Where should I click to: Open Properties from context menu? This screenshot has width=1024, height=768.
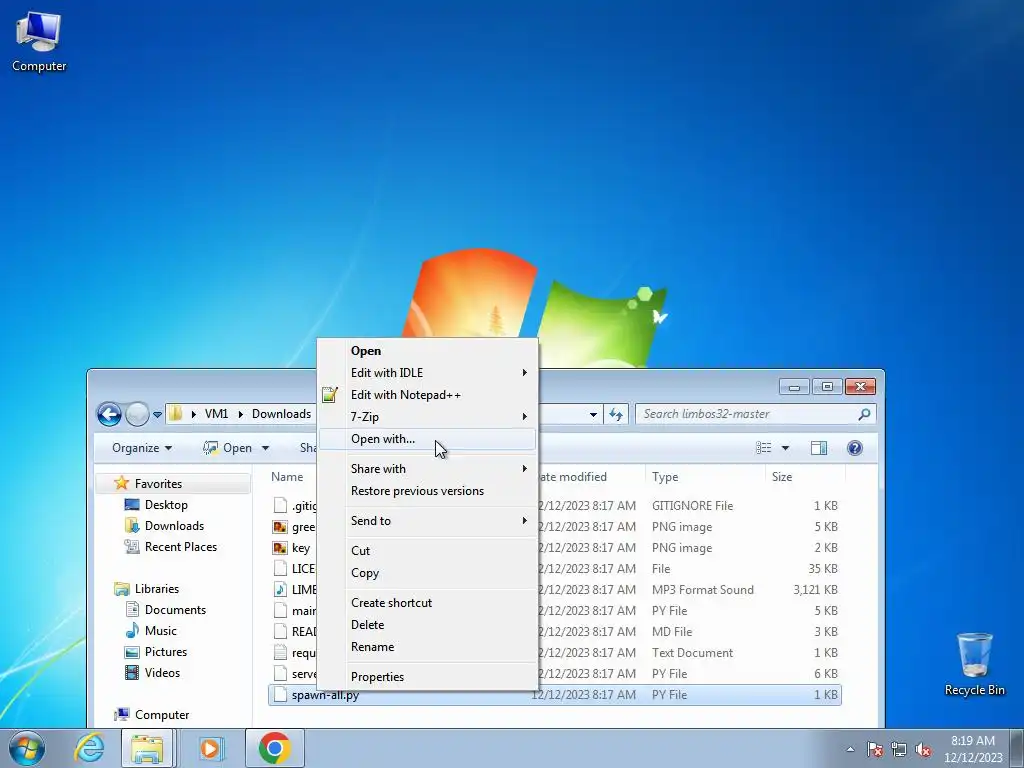tap(427, 677)
